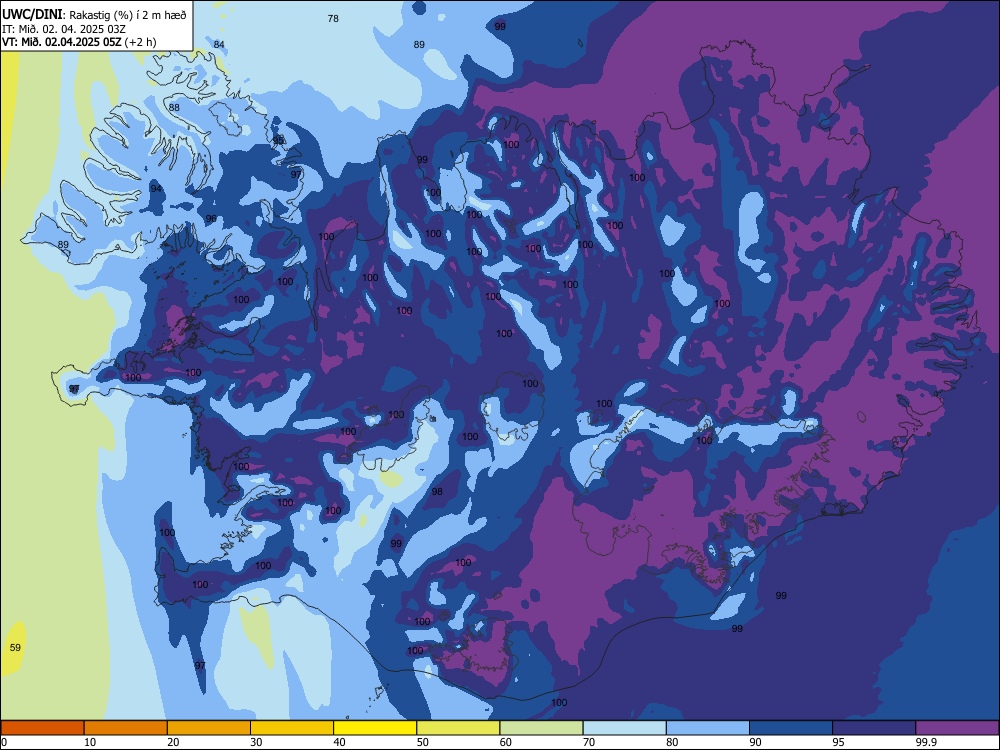Click the legend swatch between 10 and 20
1000x750 pixels.
tap(126, 728)
